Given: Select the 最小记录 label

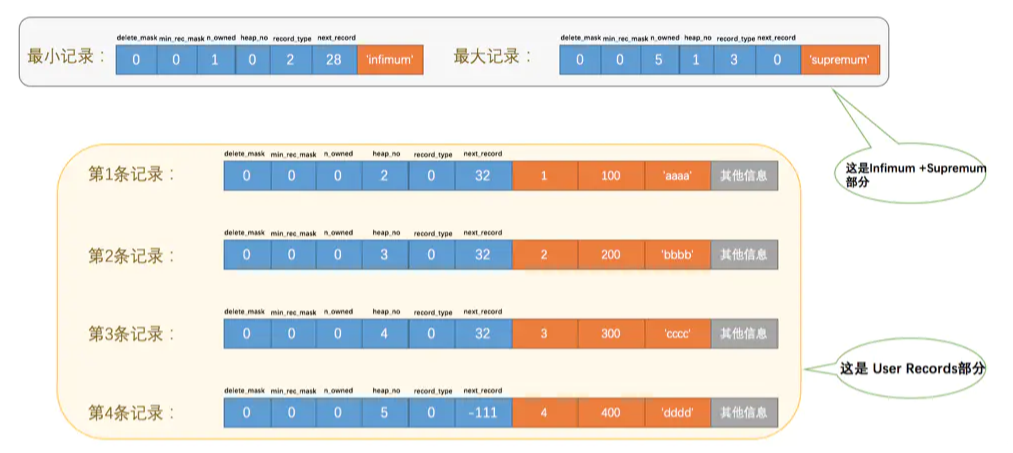Looking at the screenshot, I should pyautogui.click(x=66, y=56).
